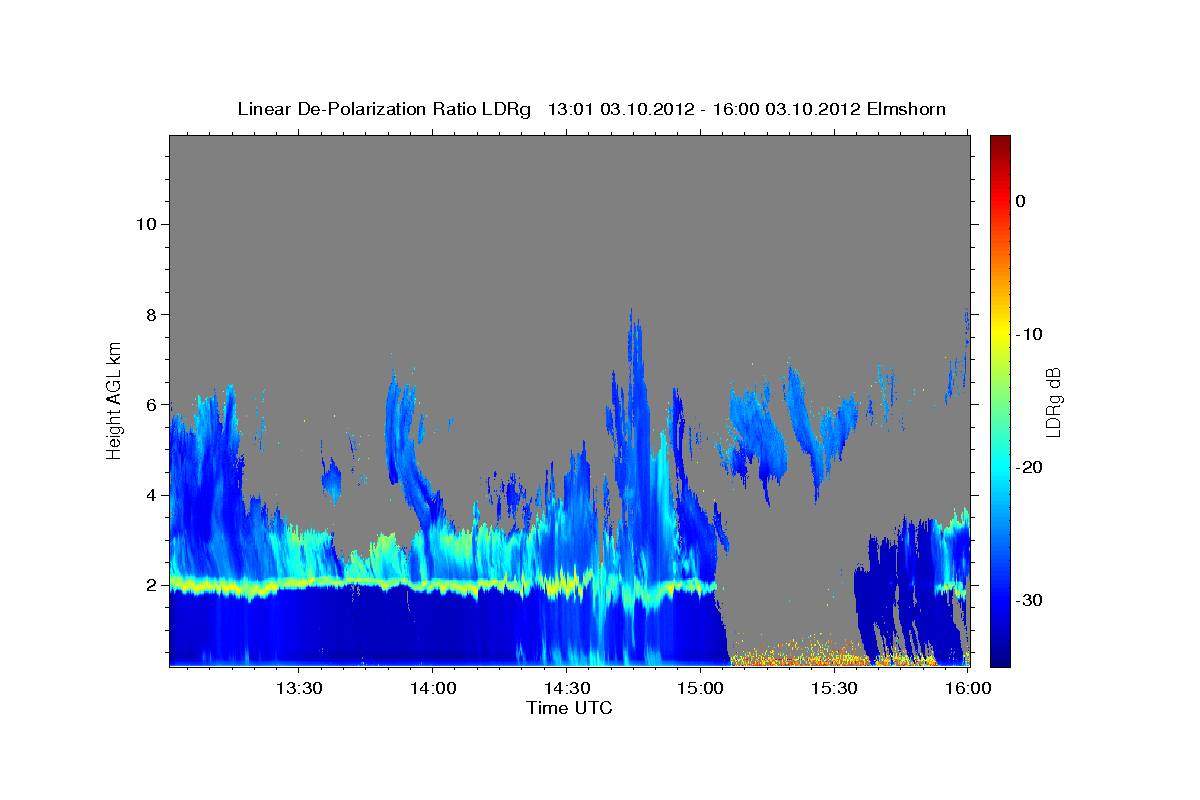The width and height of the screenshot is (1200, 800).
Task: Click the colorbar value -30
Action: (x=1029, y=600)
